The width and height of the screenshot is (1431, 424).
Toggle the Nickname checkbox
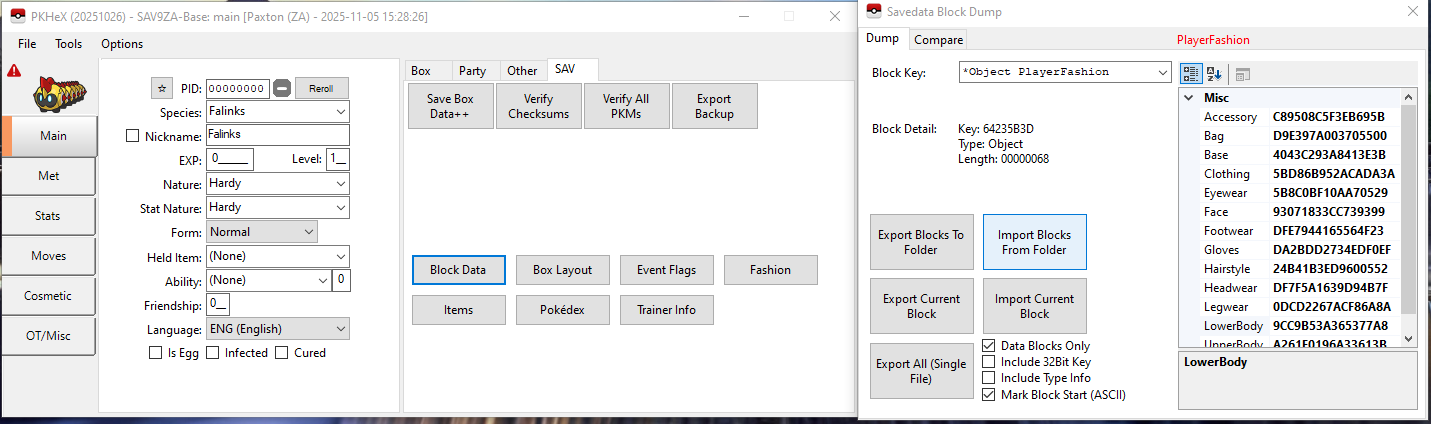(x=133, y=135)
